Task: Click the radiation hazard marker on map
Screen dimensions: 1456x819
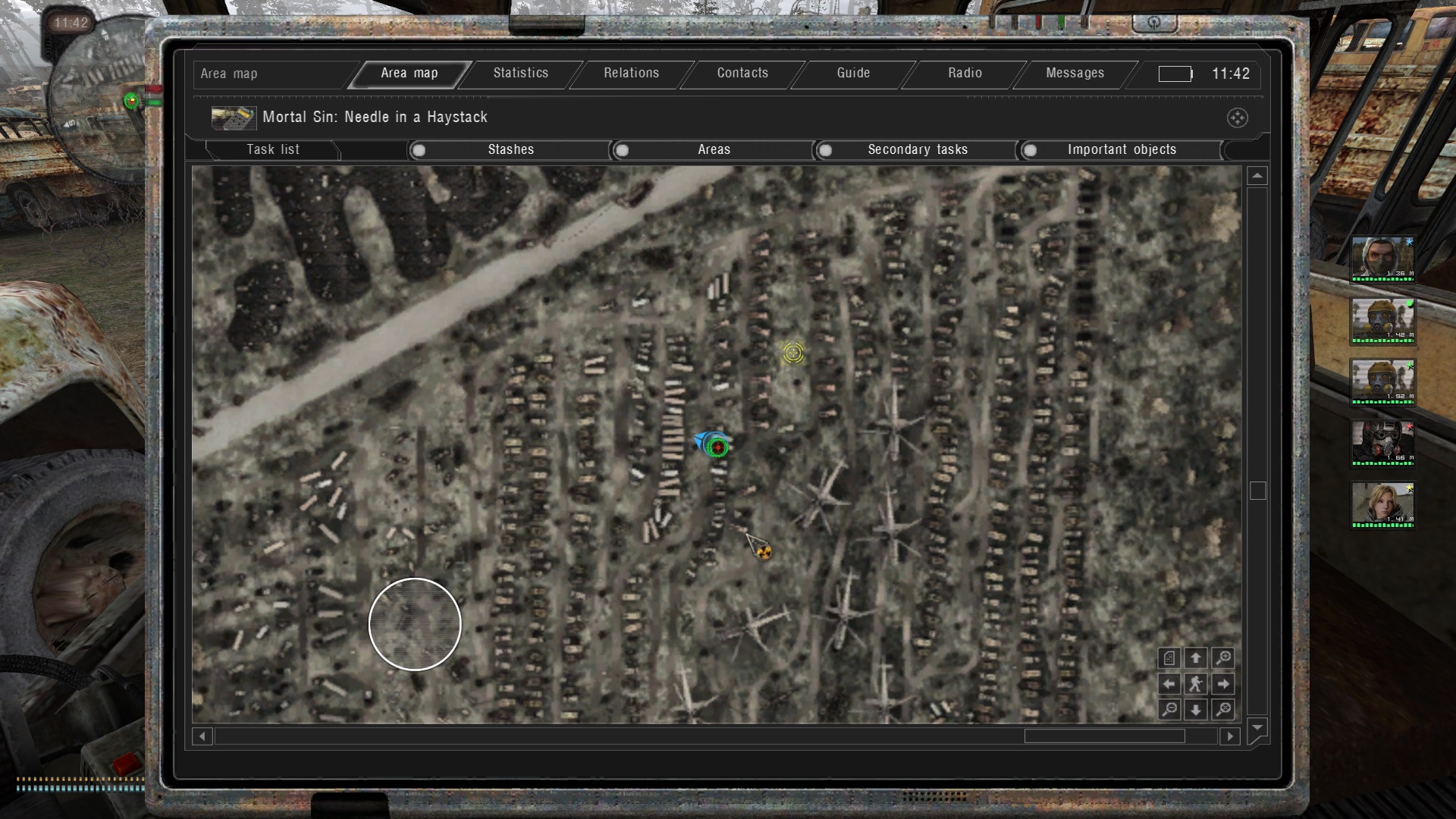Action: click(x=764, y=552)
